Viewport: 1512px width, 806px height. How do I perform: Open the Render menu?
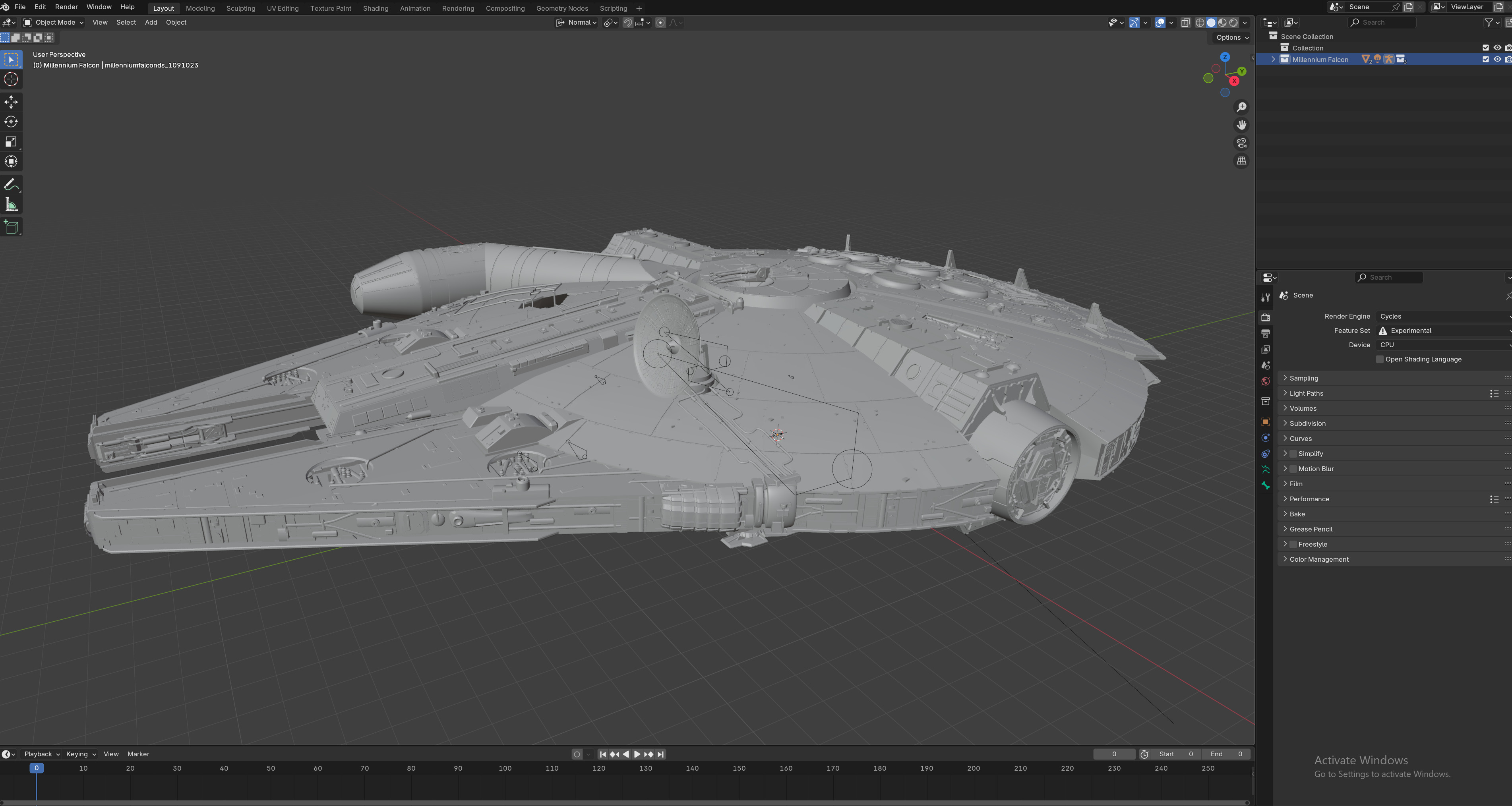tap(66, 7)
